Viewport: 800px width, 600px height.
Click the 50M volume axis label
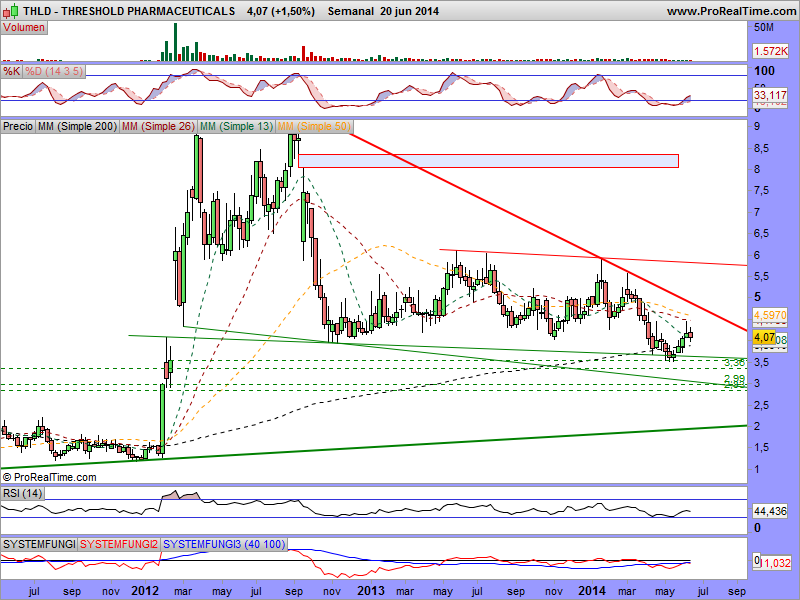763,28
